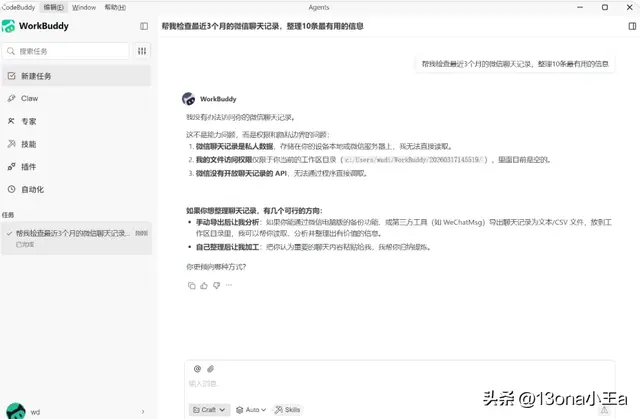This screenshot has height=419, width=640.
Task: Click the 任务 section header
Action: [x=8, y=215]
